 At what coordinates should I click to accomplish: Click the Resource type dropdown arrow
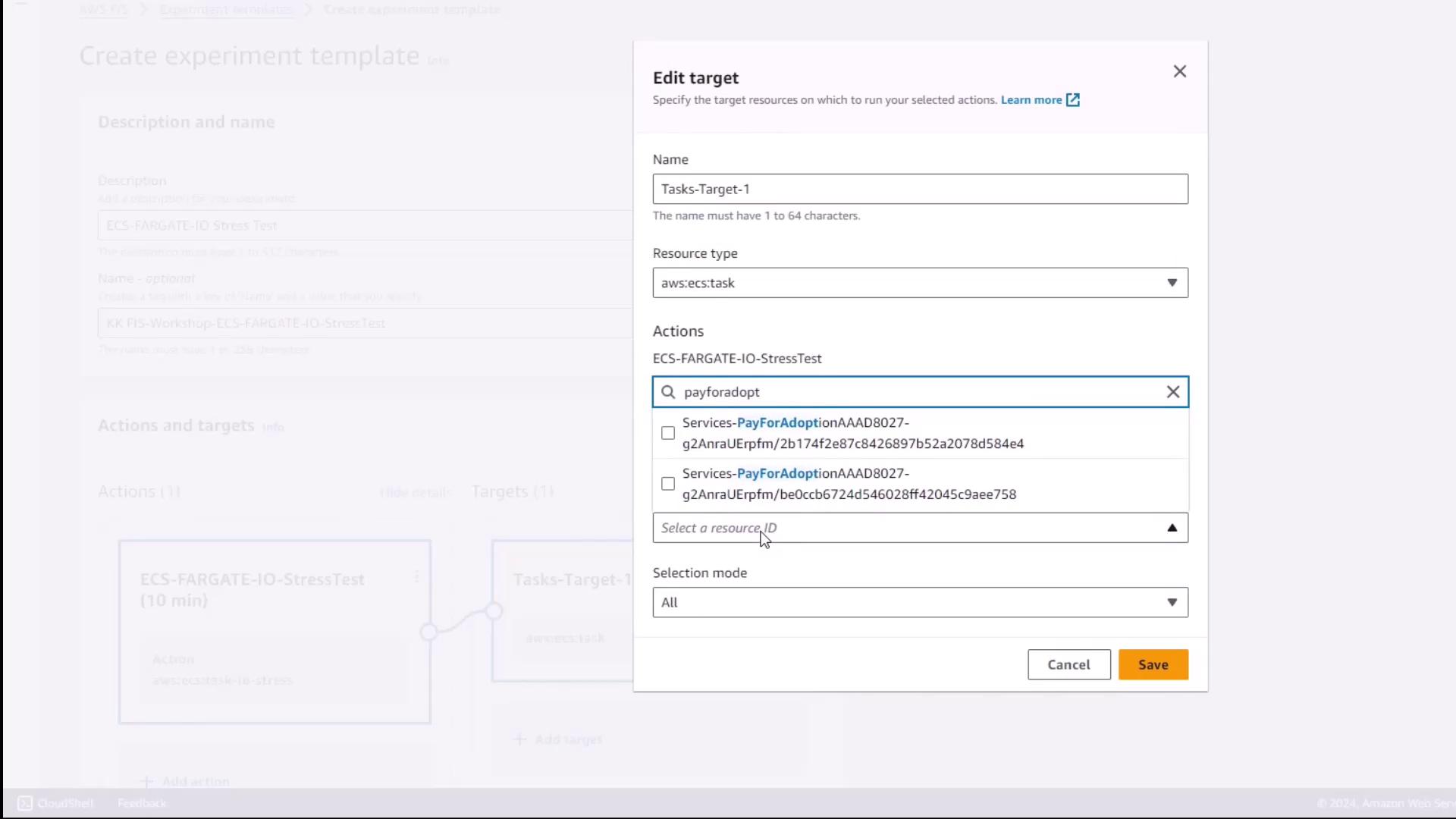pos(1172,283)
